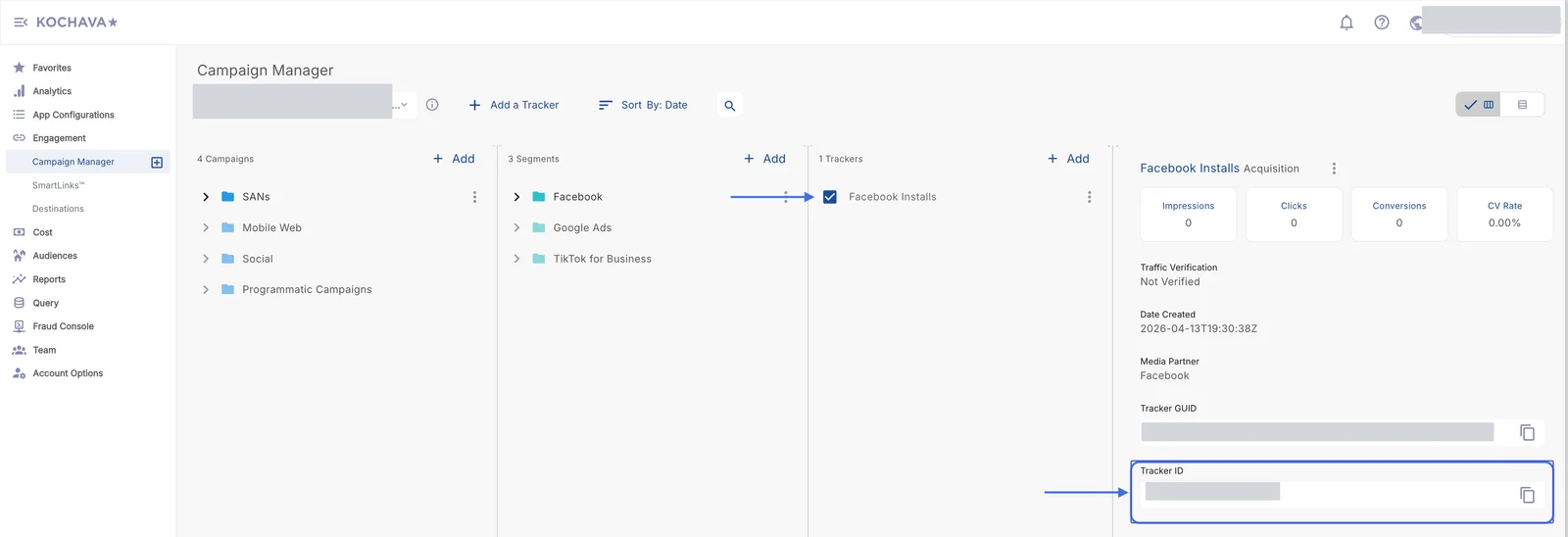Expand the TikTok for Business segment
1568x537 pixels.
click(516, 259)
